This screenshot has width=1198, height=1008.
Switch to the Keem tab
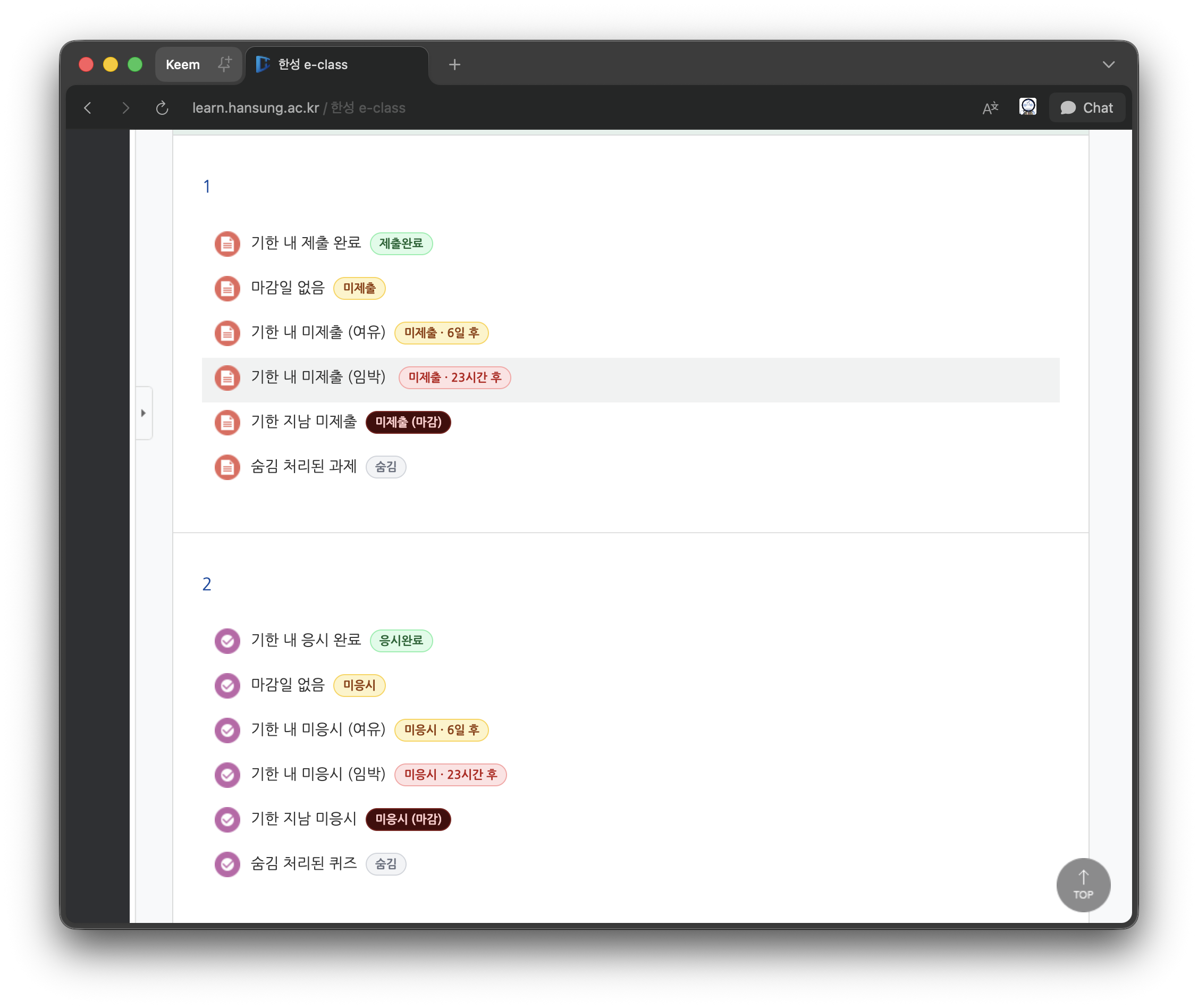click(183, 64)
